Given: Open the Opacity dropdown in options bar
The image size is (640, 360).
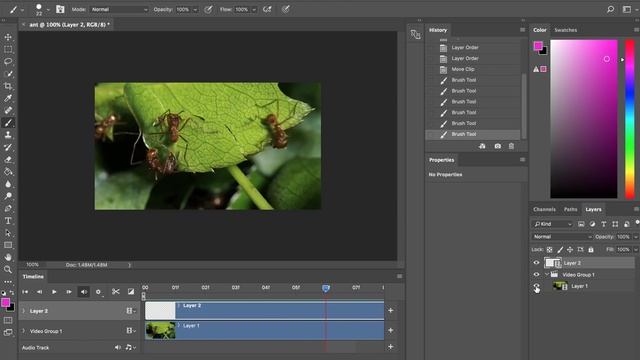Looking at the screenshot, I should click(x=195, y=9).
